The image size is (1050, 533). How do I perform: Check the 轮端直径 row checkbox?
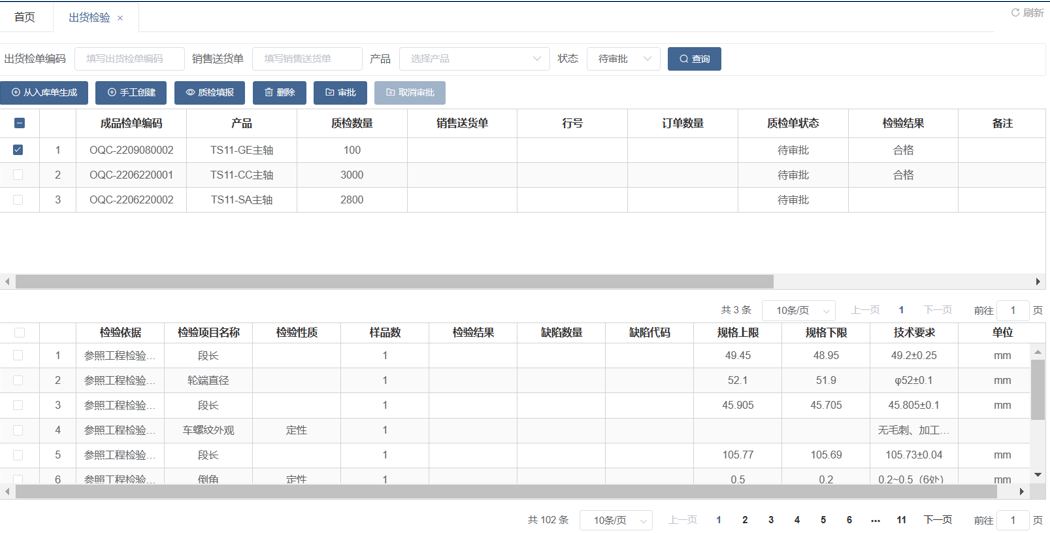coord(18,380)
